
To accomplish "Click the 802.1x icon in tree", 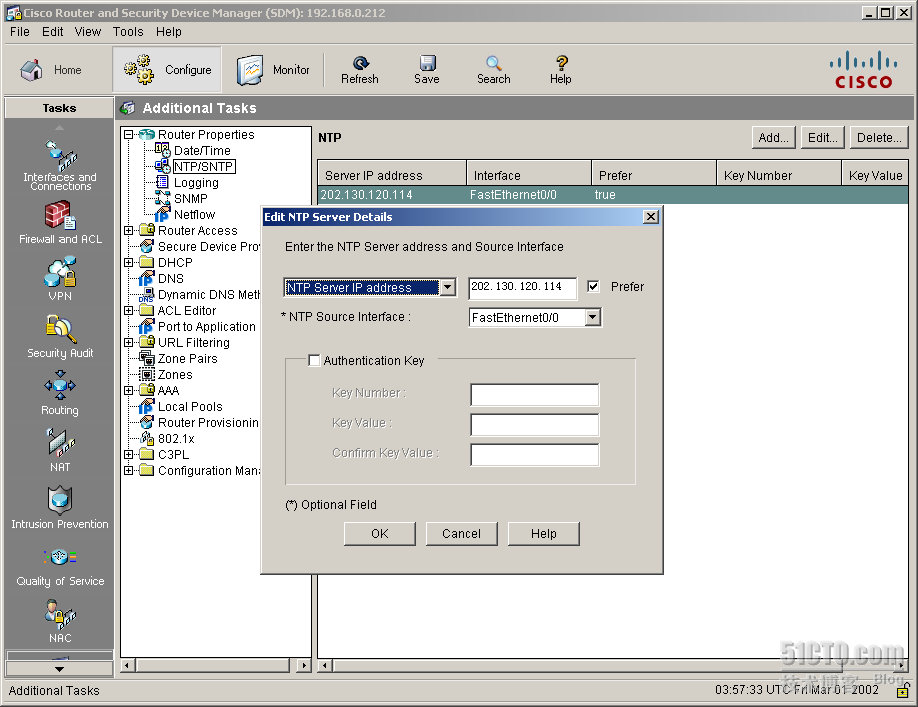I will [x=146, y=438].
